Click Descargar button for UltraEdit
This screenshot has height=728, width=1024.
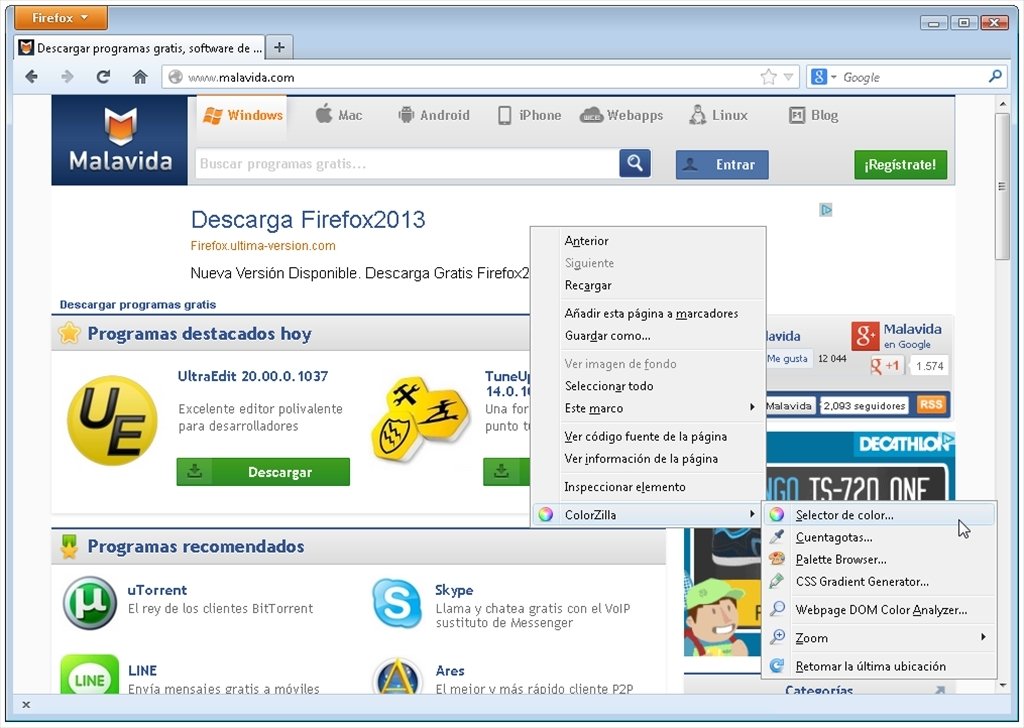pos(263,471)
